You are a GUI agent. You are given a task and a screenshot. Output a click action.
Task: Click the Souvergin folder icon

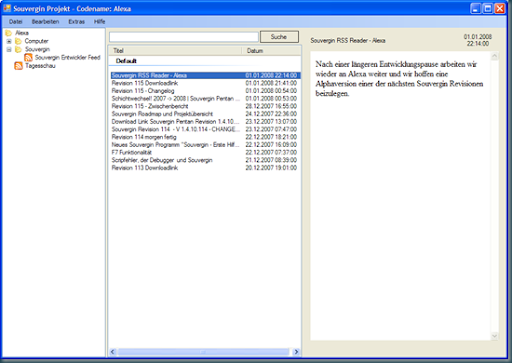tap(18, 49)
